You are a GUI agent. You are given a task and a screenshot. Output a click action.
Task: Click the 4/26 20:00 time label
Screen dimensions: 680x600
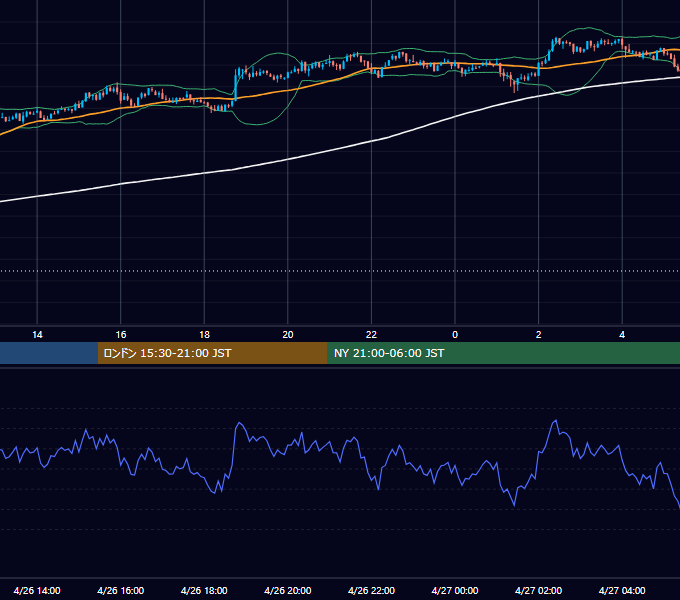288,590
